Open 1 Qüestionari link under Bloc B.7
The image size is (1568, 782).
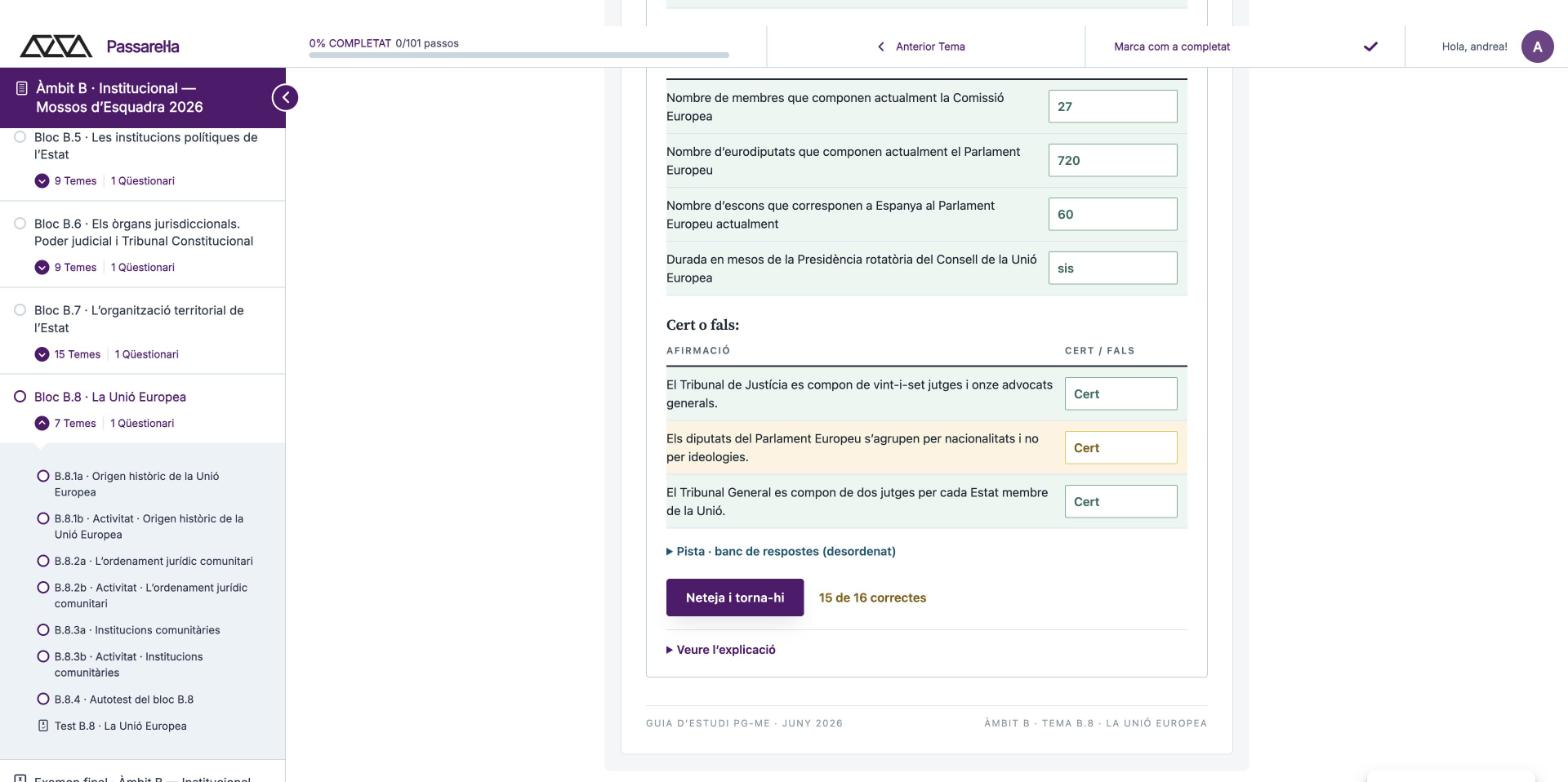[x=147, y=354]
